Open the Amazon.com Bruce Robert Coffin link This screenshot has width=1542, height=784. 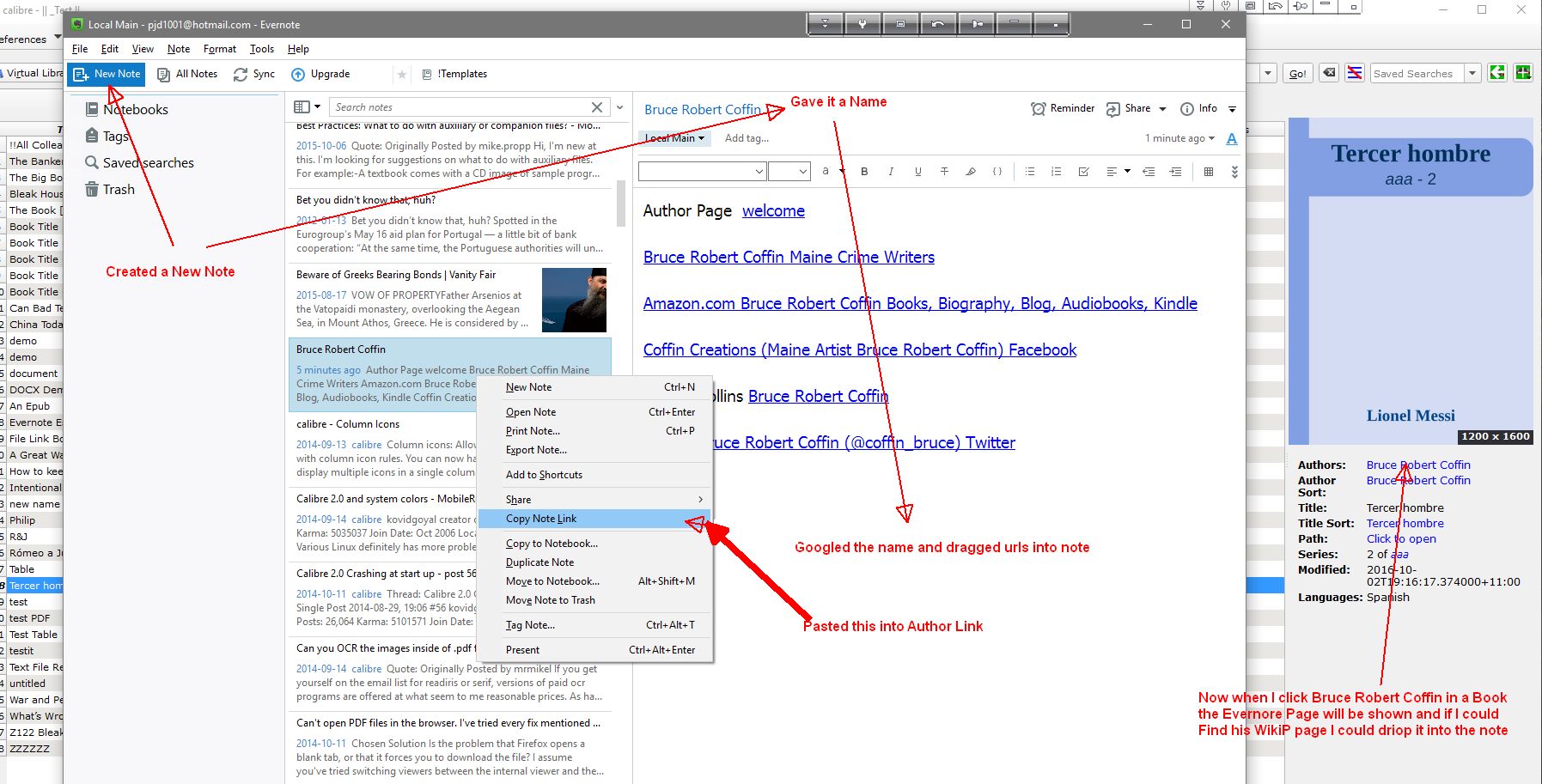coord(920,303)
